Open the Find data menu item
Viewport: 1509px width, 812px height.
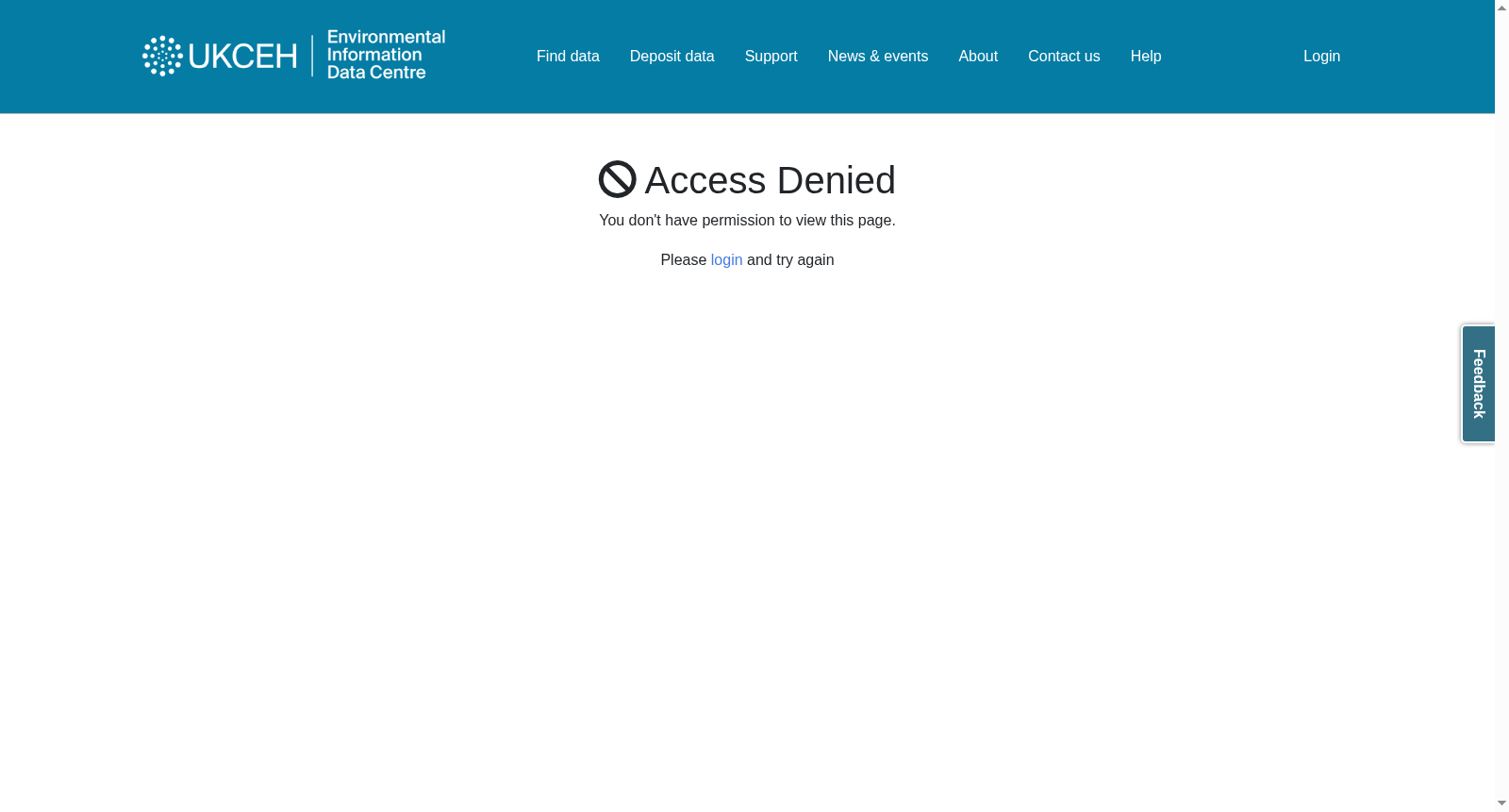(568, 57)
